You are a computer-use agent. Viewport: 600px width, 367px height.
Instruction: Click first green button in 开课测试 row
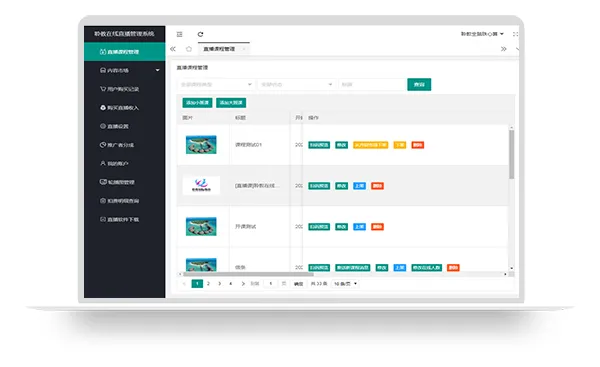319,227
